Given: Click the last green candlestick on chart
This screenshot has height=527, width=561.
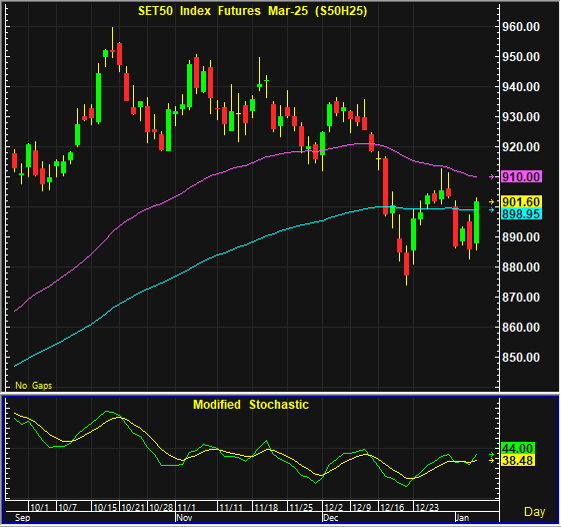Looking at the screenshot, I should [x=477, y=222].
